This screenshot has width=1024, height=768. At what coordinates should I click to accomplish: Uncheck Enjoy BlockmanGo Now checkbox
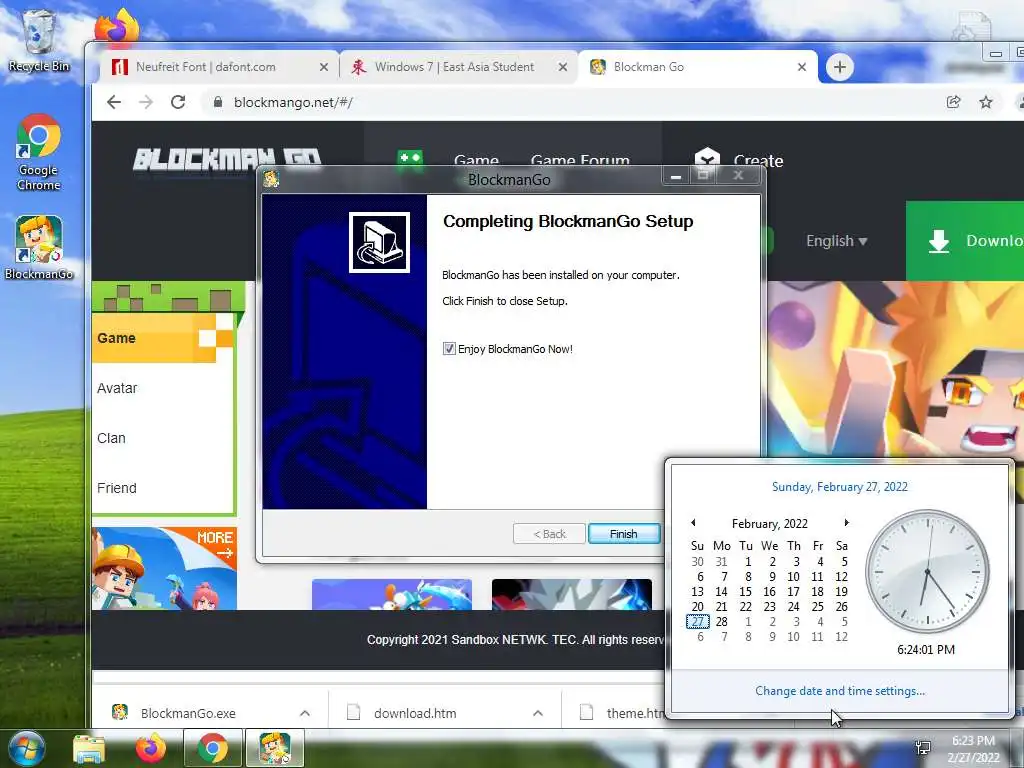[449, 349]
